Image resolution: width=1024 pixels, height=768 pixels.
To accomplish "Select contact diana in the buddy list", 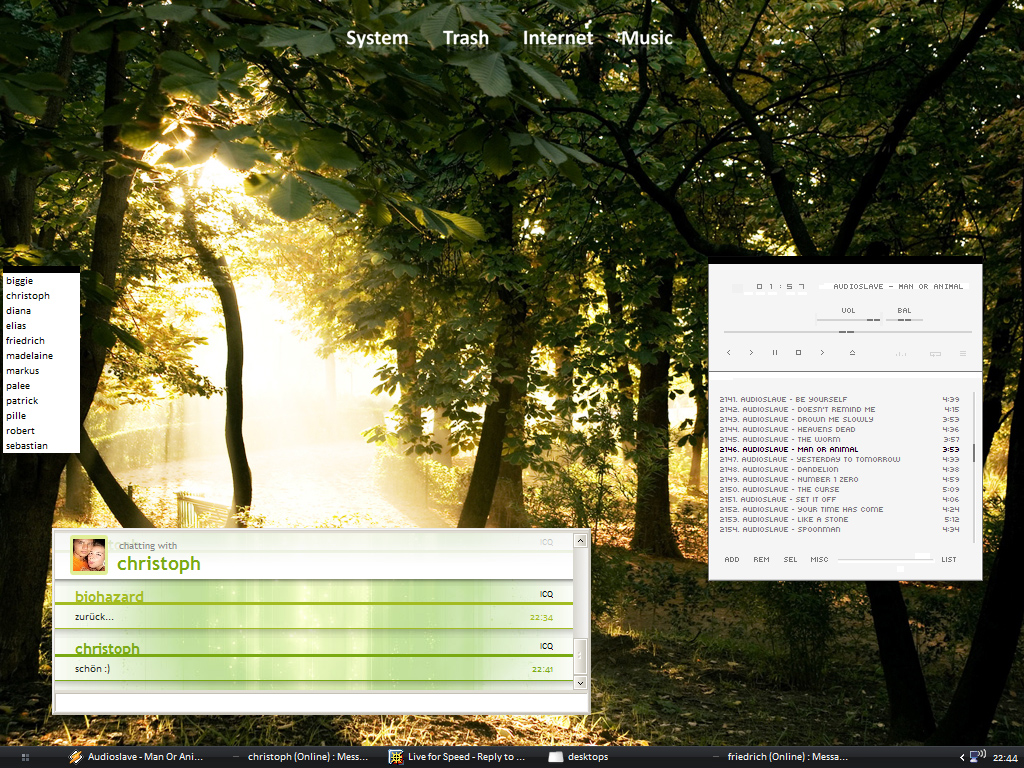I will point(41,311).
